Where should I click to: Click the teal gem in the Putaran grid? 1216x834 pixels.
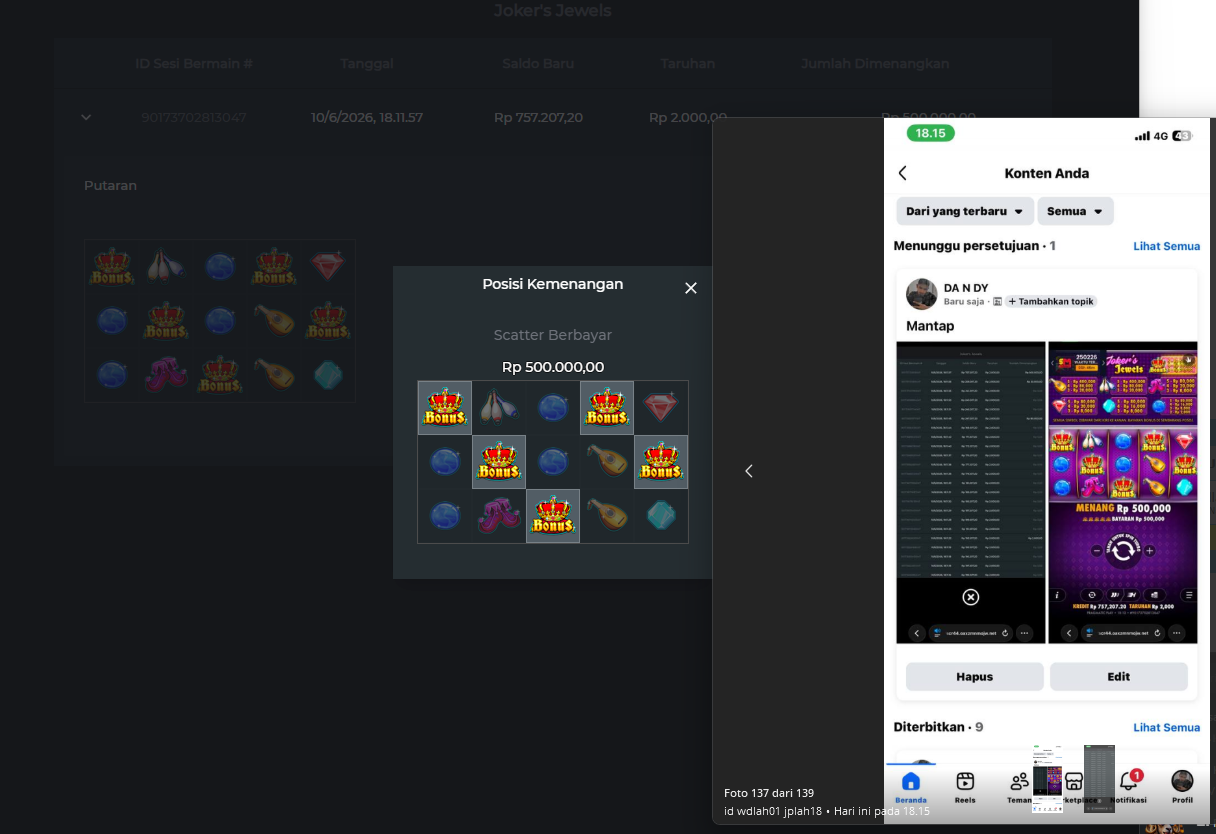328,374
